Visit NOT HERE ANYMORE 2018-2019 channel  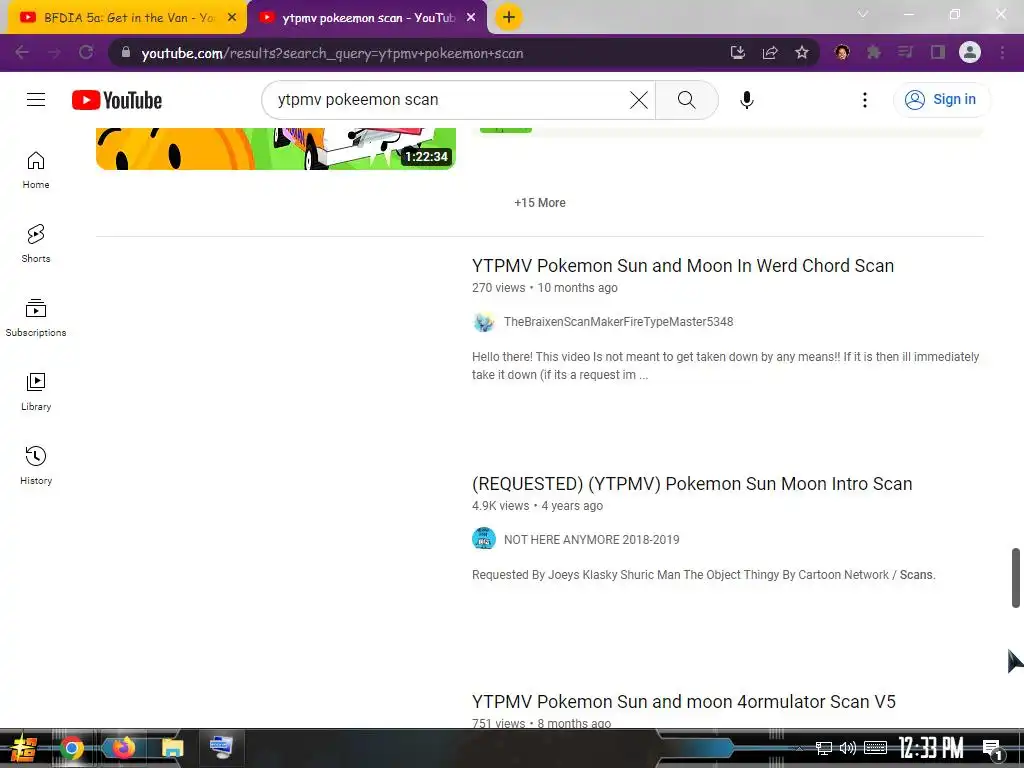[592, 539]
